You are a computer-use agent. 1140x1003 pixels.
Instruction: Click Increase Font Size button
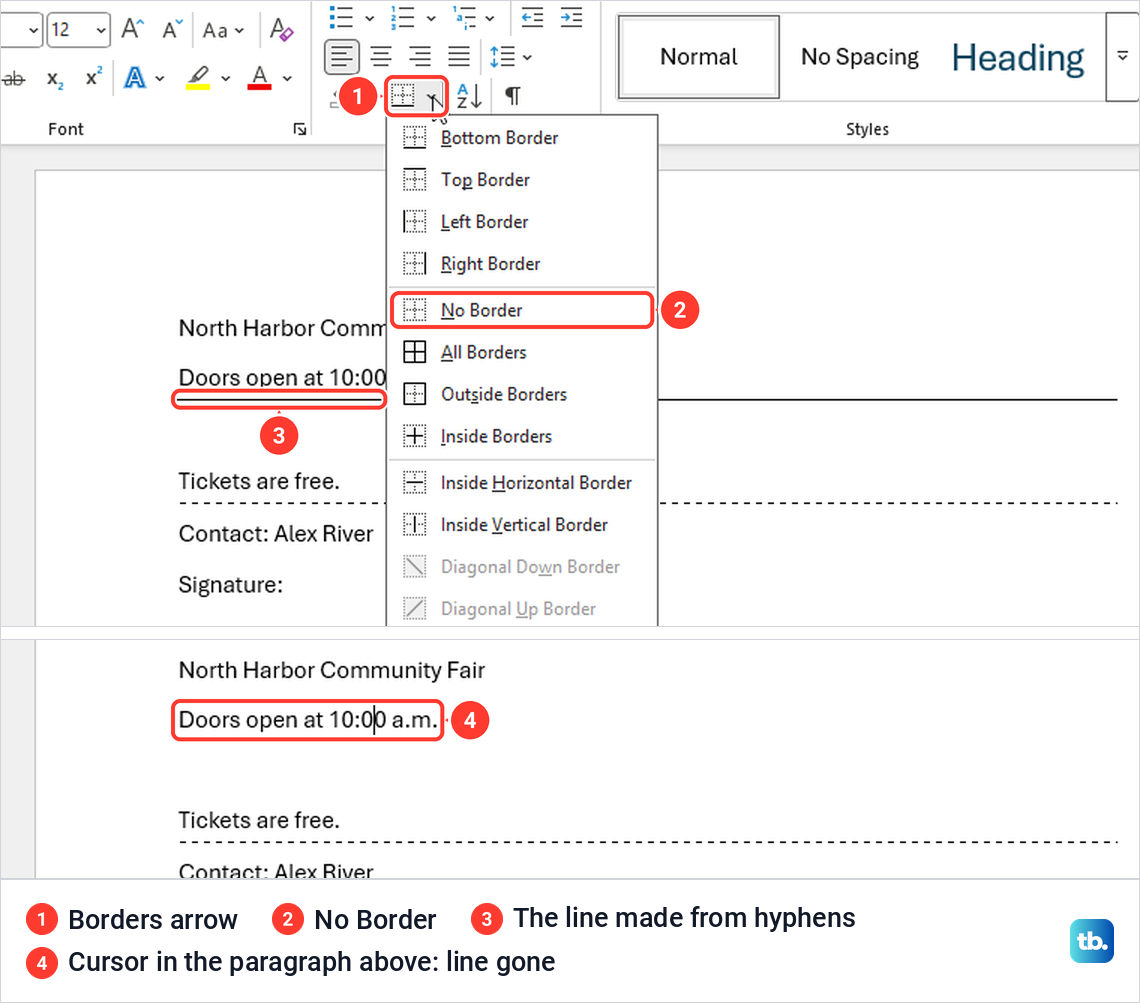132,30
